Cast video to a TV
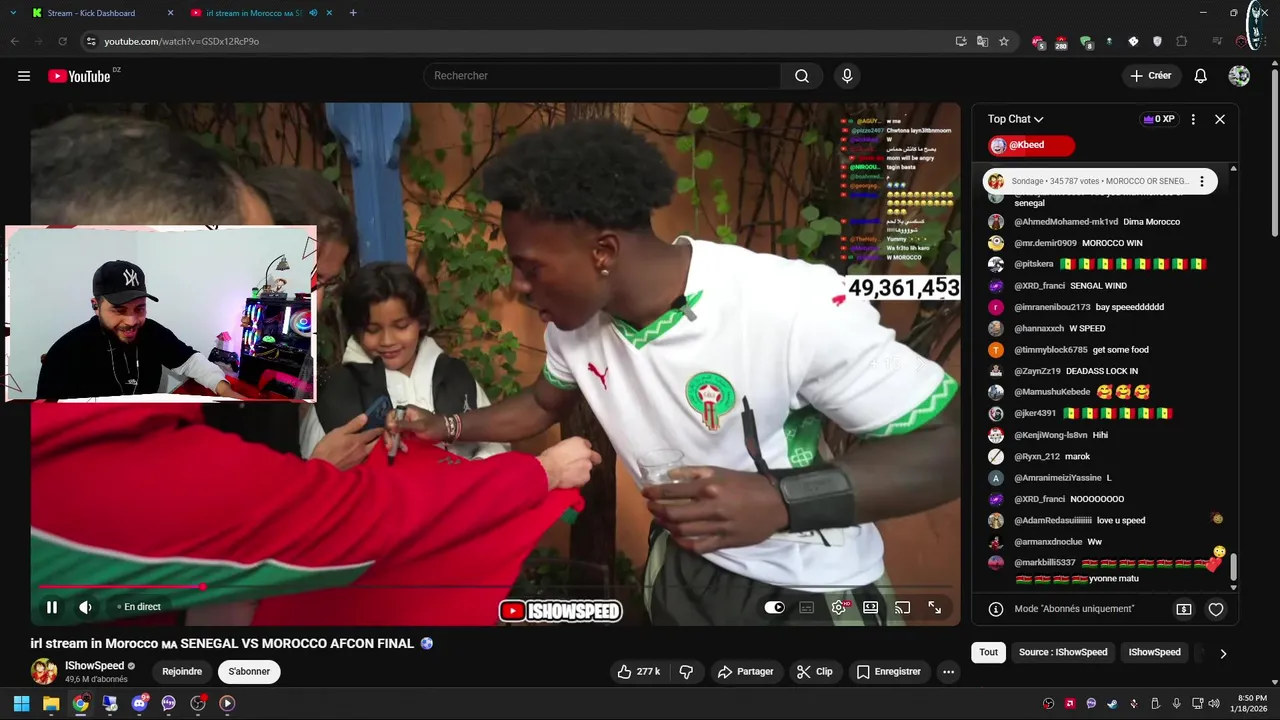1280x720 pixels. coord(903,607)
